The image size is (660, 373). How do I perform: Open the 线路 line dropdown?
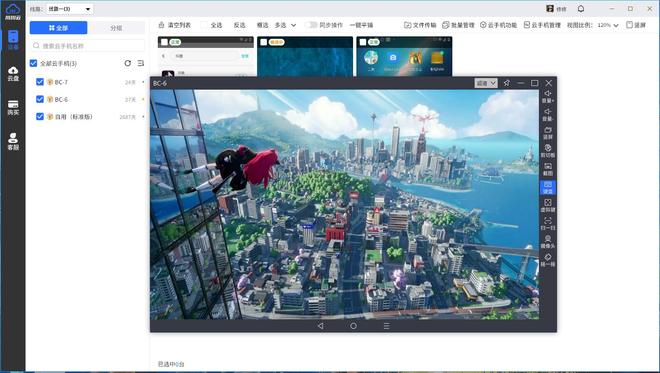tap(69, 8)
